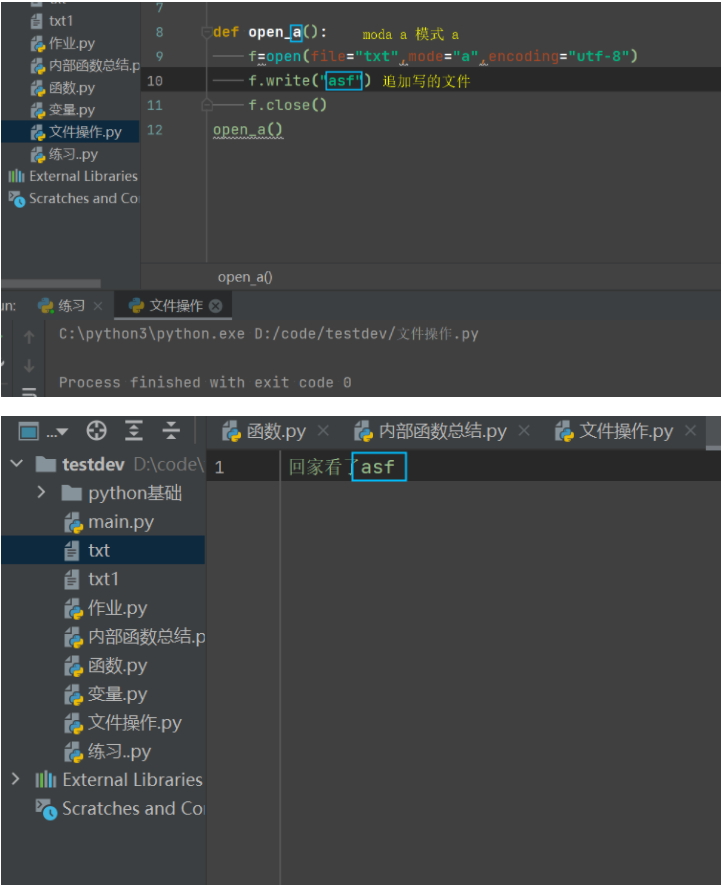Click the locate opened file crosshair icon
Screen dimensions: 721x885
point(97,432)
